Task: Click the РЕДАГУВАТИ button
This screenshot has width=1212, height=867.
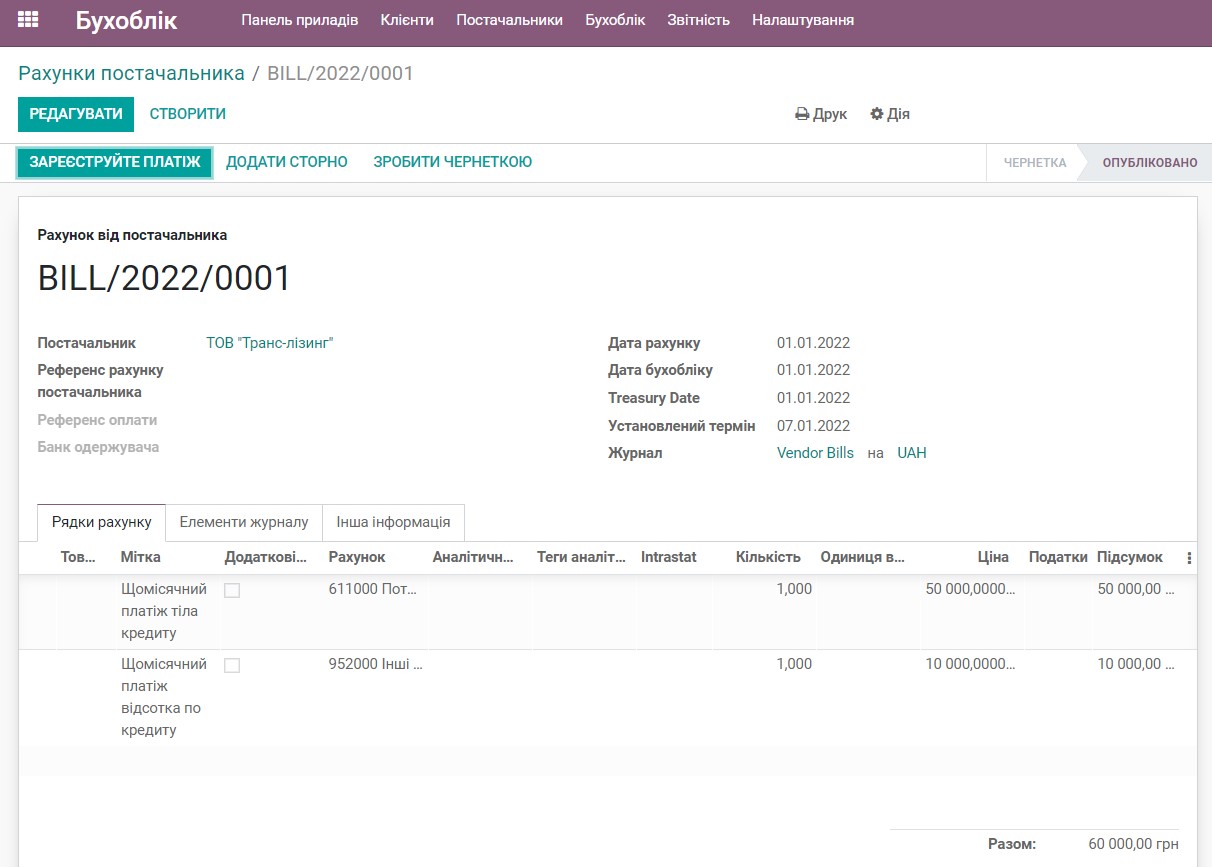Action: tap(75, 114)
